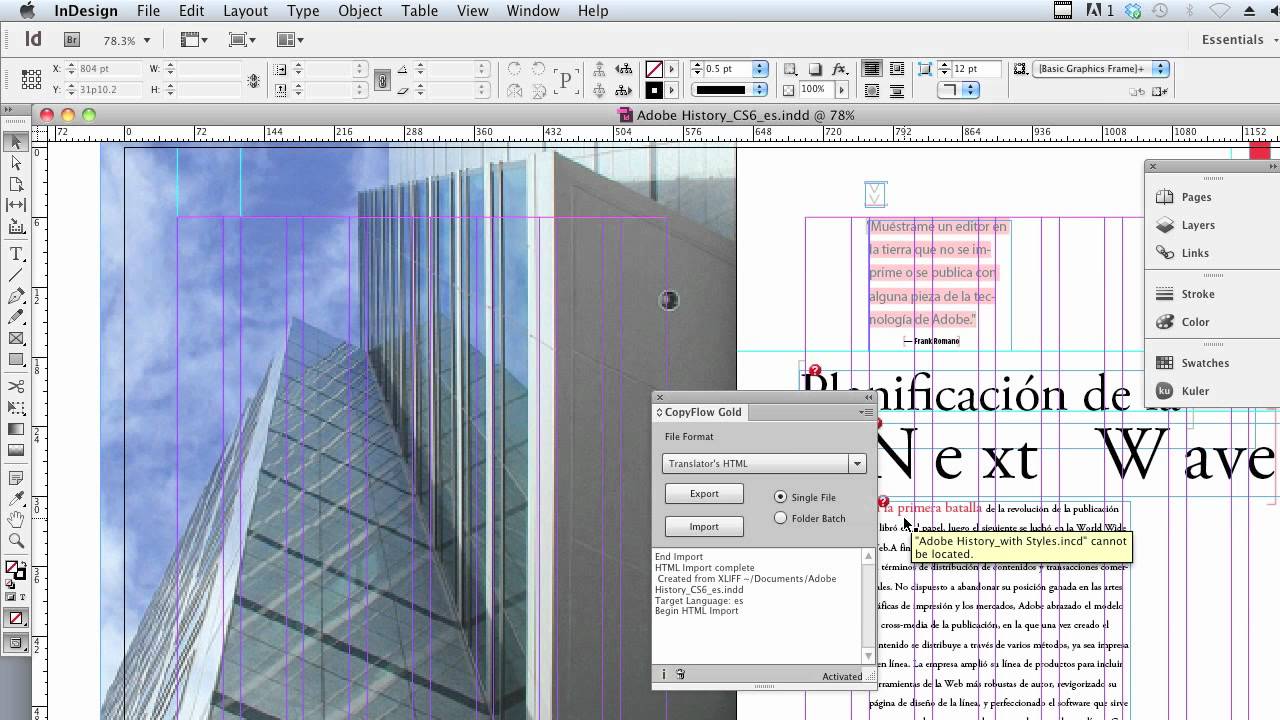Click the info icon in CopyFlow Gold
This screenshot has height=720, width=1280.
pos(663,675)
